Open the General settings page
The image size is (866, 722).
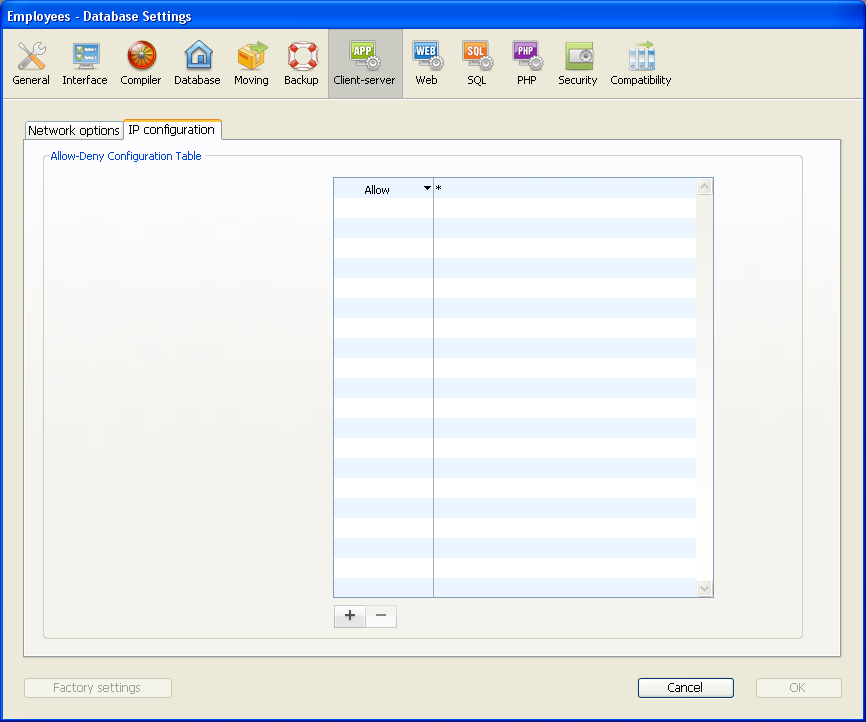click(31, 64)
